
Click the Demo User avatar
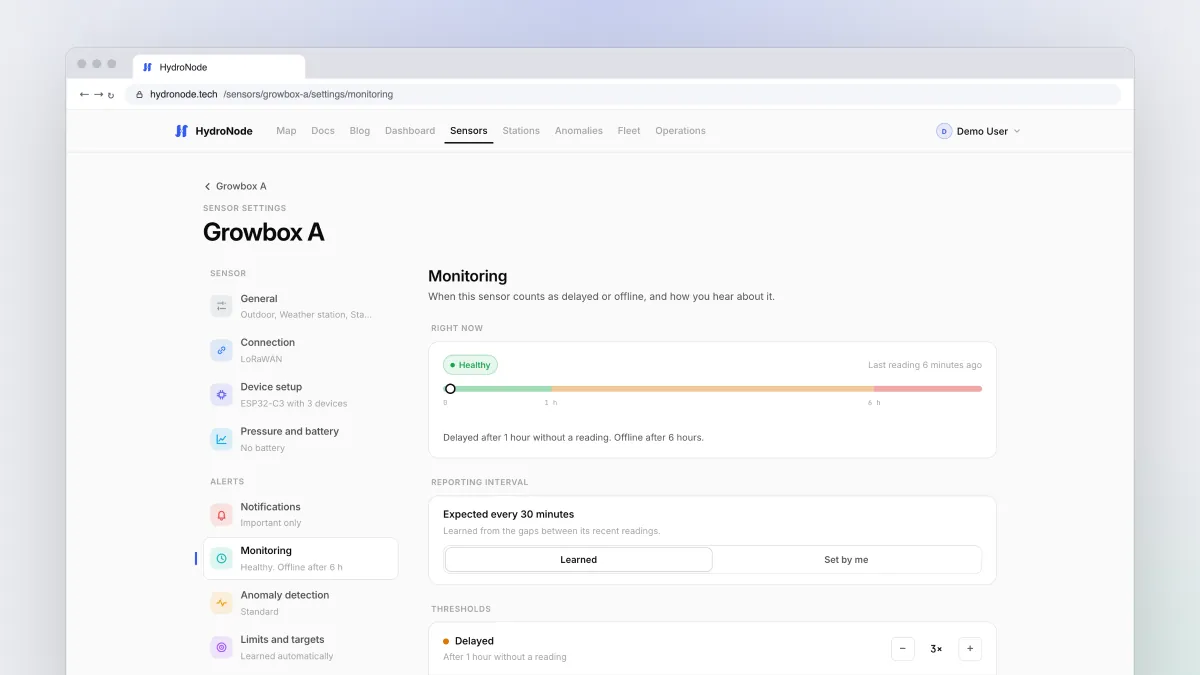[944, 131]
